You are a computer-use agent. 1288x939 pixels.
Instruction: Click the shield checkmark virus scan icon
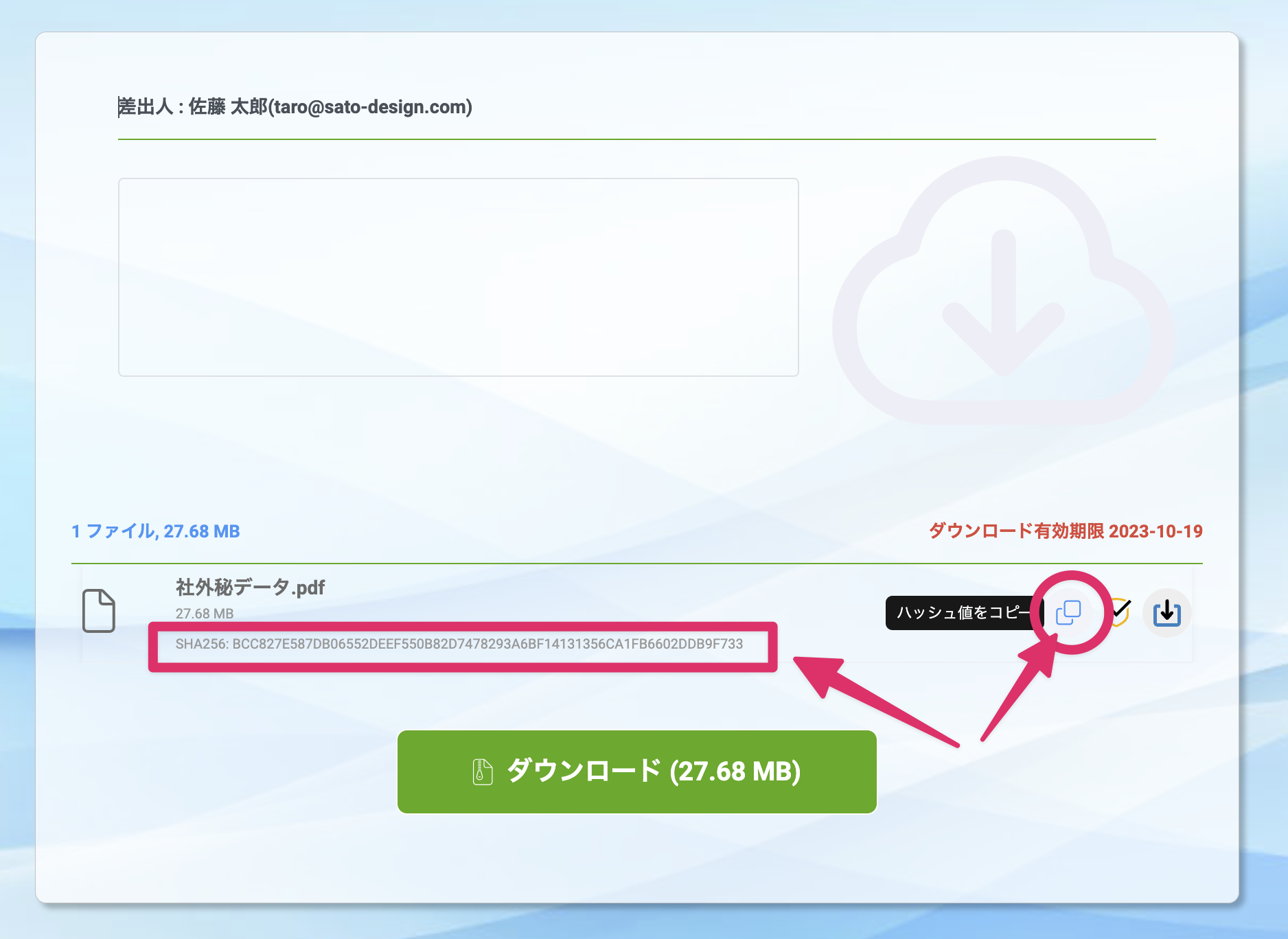click(x=1121, y=611)
